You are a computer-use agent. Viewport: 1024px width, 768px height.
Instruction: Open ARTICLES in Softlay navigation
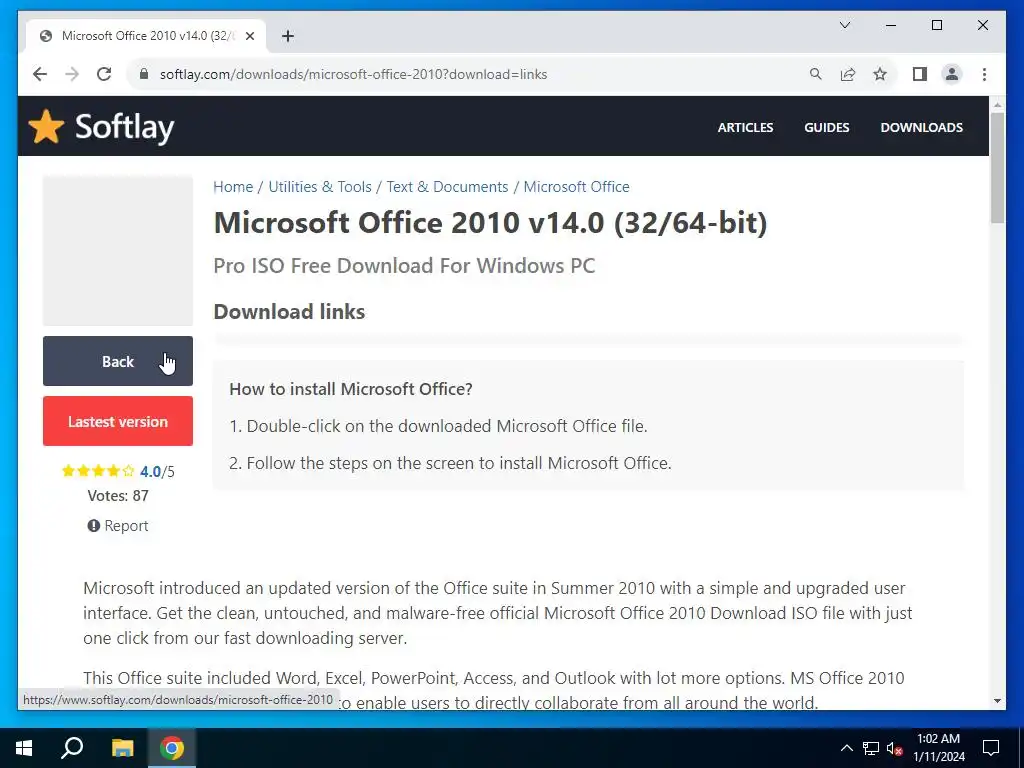coord(745,127)
